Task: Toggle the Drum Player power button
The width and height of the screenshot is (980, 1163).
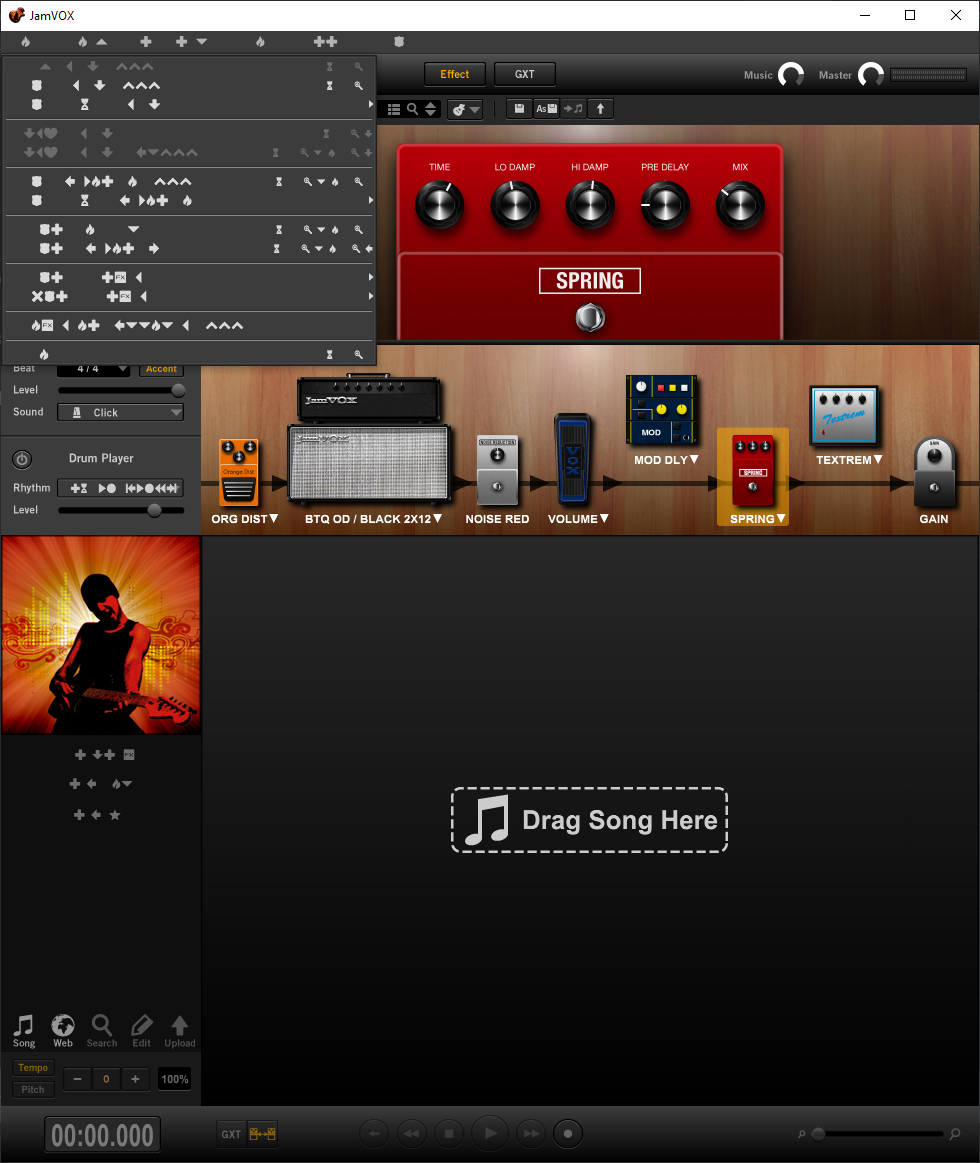Action: 22,460
